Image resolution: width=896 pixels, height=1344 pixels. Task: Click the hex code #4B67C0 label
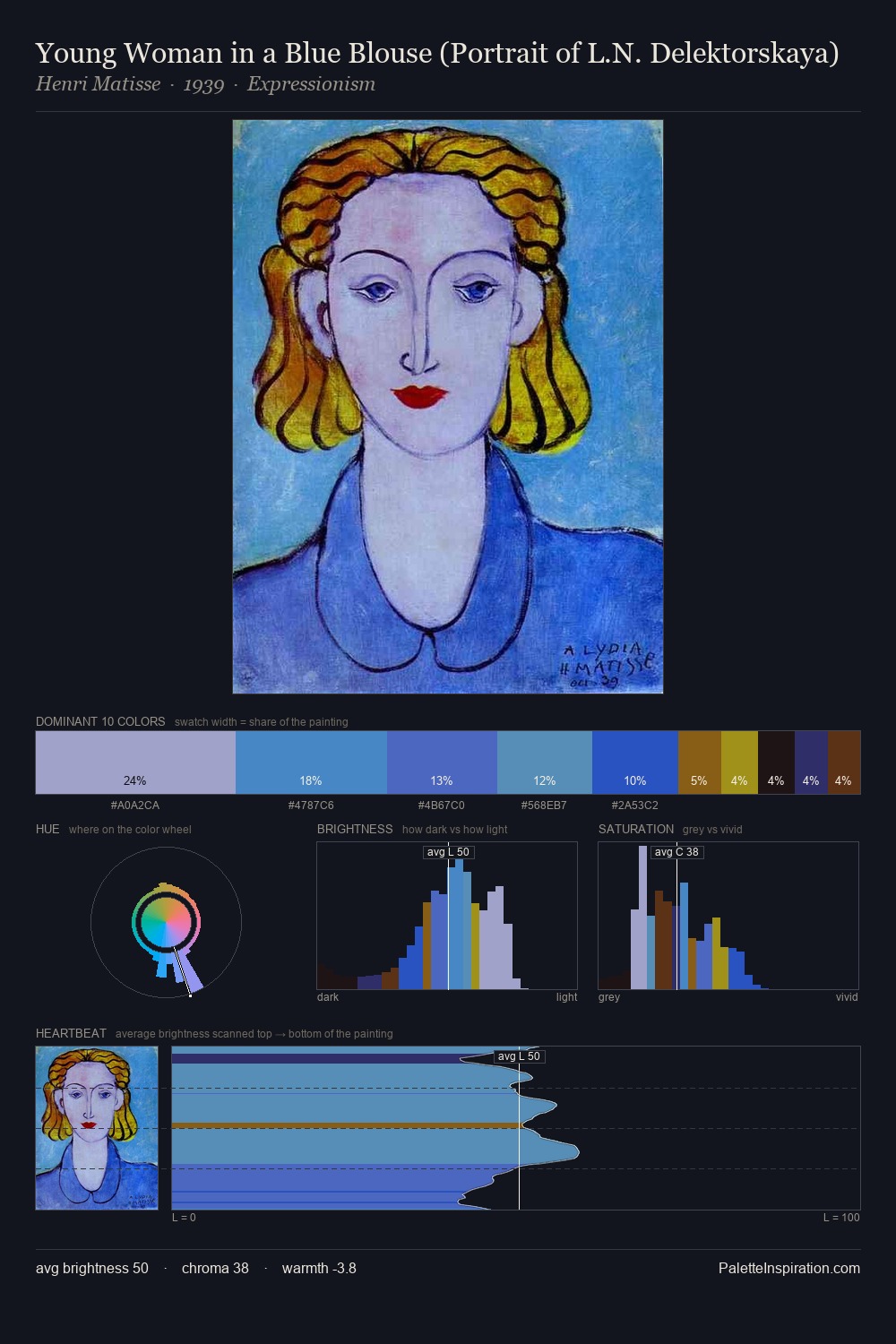(442, 806)
